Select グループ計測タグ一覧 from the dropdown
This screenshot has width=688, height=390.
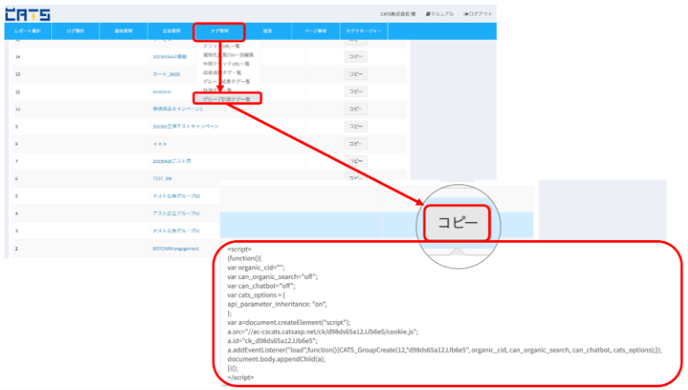227,99
